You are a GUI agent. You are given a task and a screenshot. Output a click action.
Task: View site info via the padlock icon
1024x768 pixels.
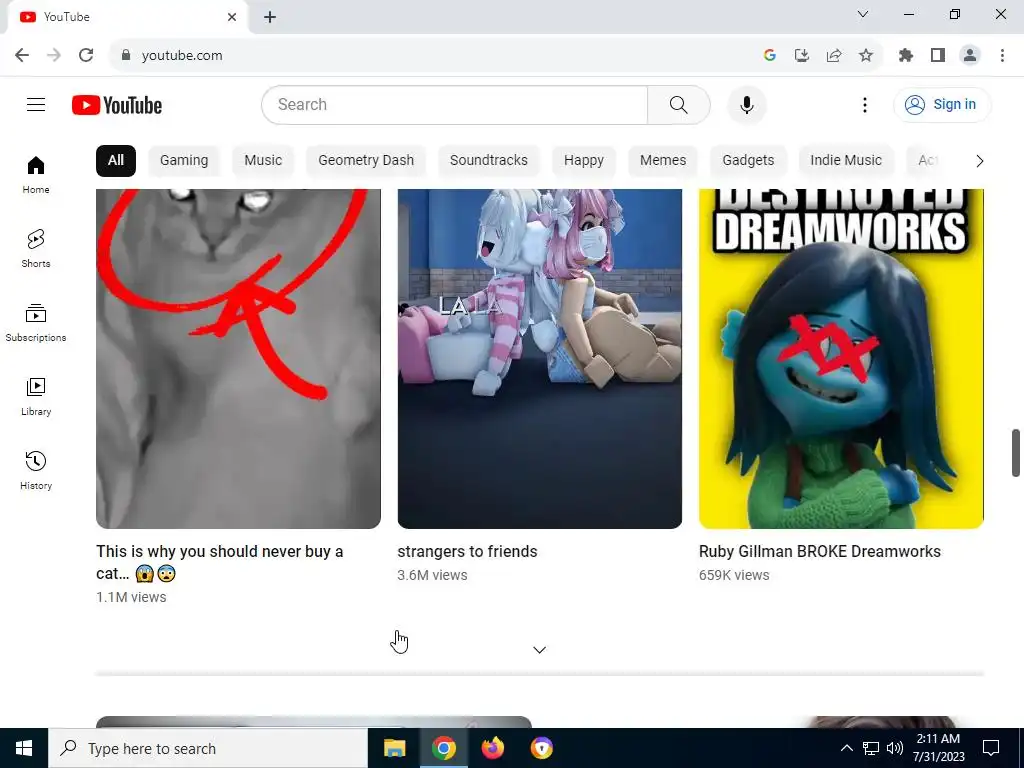[126, 56]
